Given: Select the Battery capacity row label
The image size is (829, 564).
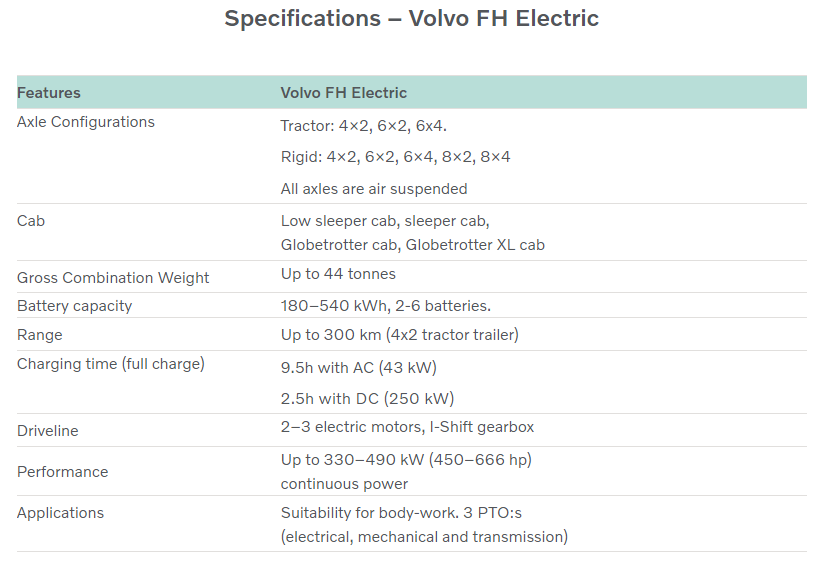Looking at the screenshot, I should pos(74,306).
